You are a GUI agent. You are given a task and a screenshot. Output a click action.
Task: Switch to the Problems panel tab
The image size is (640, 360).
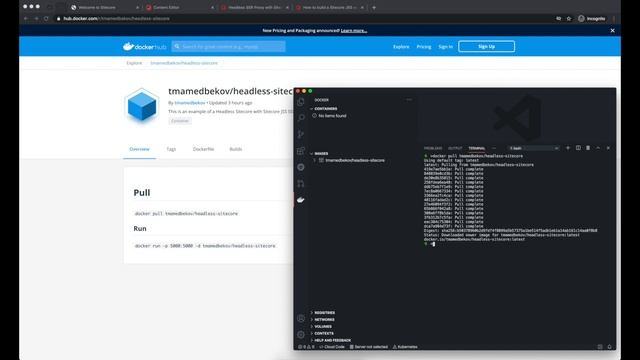click(433, 148)
